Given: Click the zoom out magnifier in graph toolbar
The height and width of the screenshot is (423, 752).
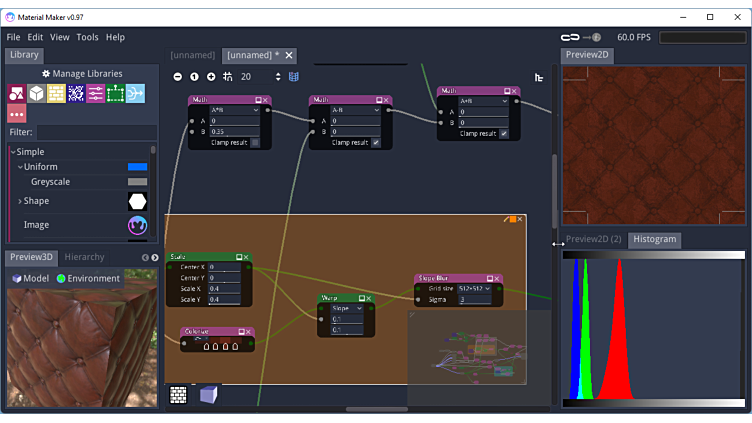Looking at the screenshot, I should pyautogui.click(x=178, y=77).
